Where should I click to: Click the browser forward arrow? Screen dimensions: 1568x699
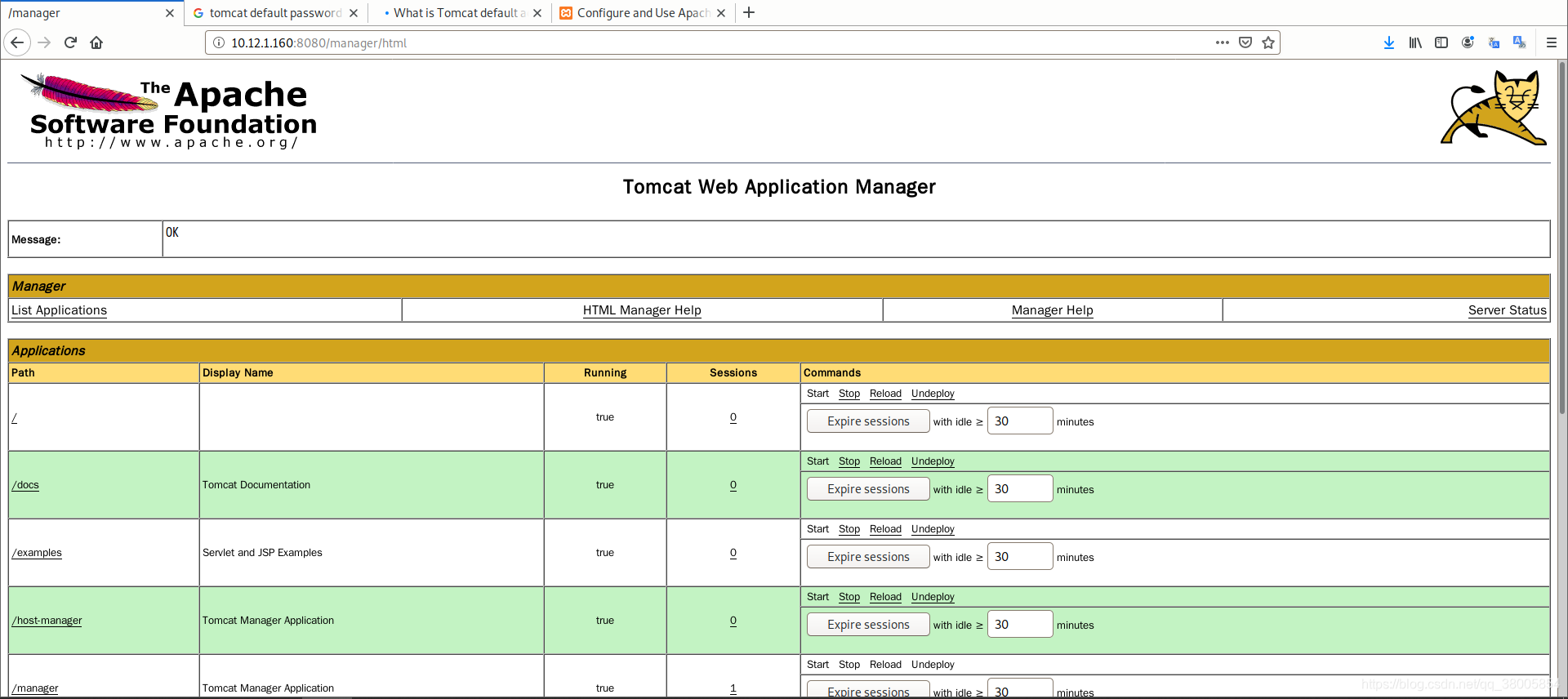click(x=44, y=42)
